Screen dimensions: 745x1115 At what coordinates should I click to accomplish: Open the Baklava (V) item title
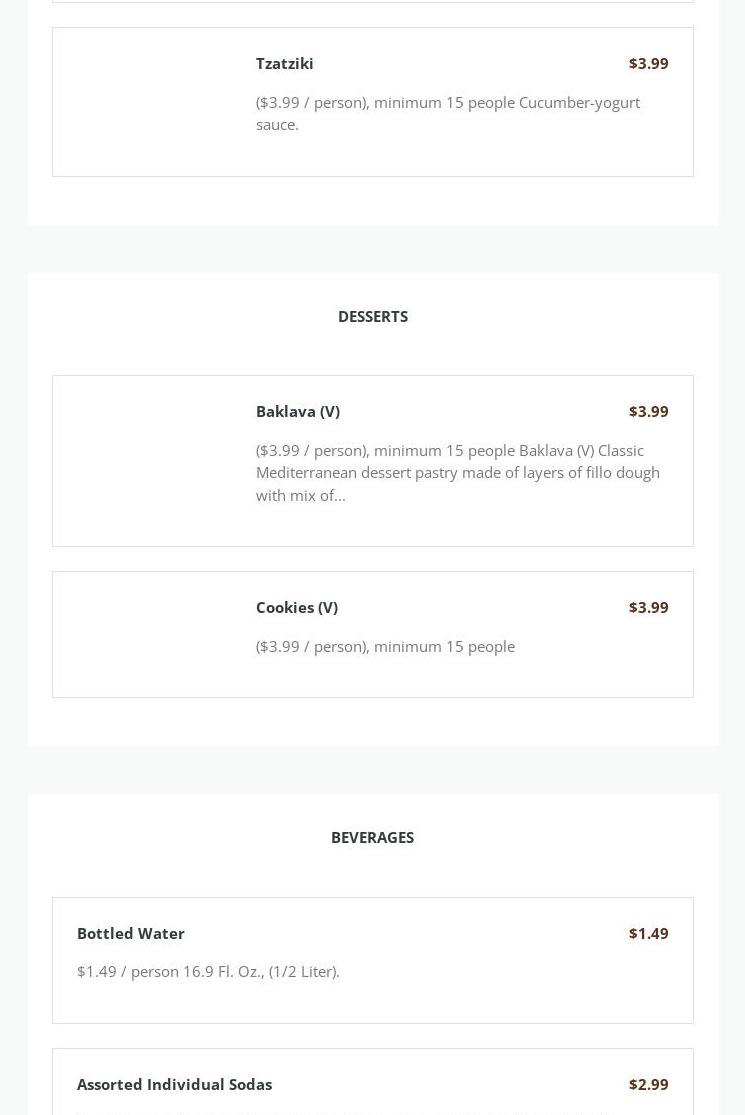pos(297,411)
